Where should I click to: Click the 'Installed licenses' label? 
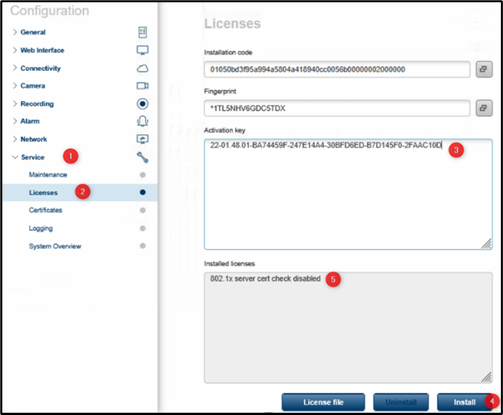point(229,264)
